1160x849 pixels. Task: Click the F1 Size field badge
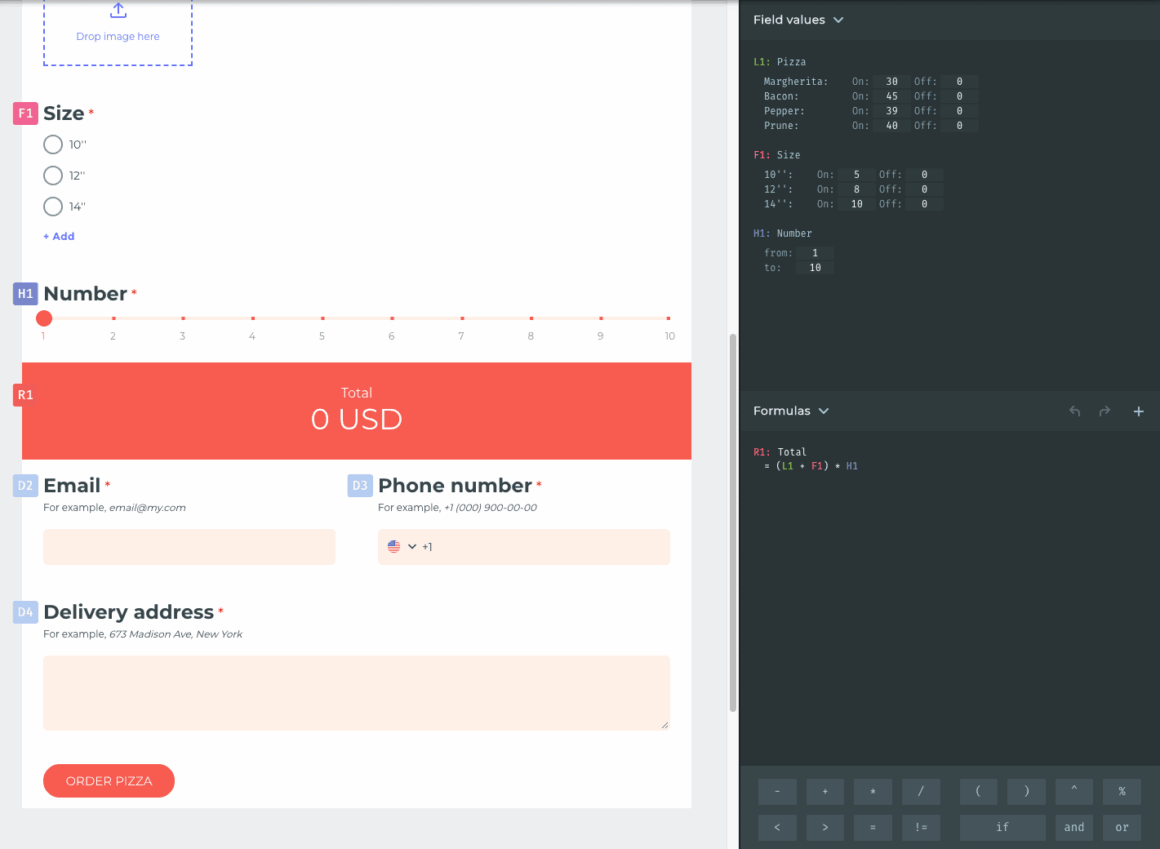tap(25, 114)
